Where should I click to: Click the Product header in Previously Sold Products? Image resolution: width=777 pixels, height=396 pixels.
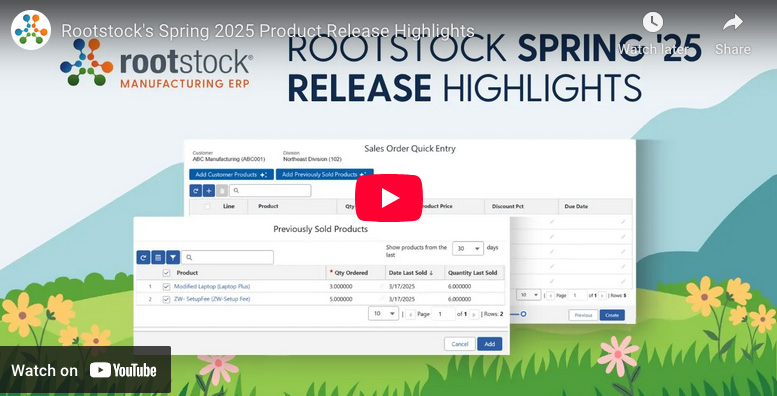coord(187,273)
